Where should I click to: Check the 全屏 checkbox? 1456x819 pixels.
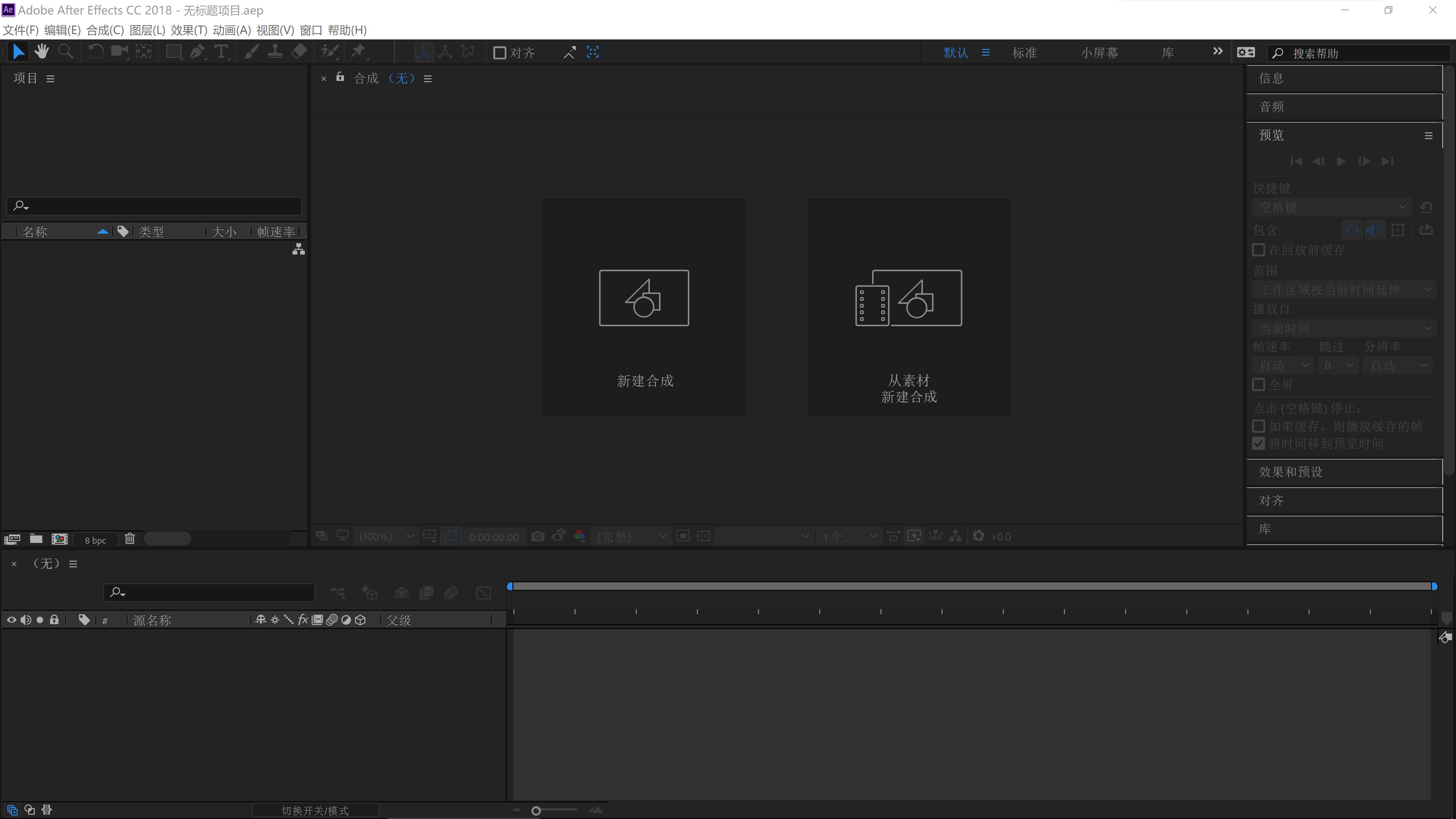coord(1259,385)
